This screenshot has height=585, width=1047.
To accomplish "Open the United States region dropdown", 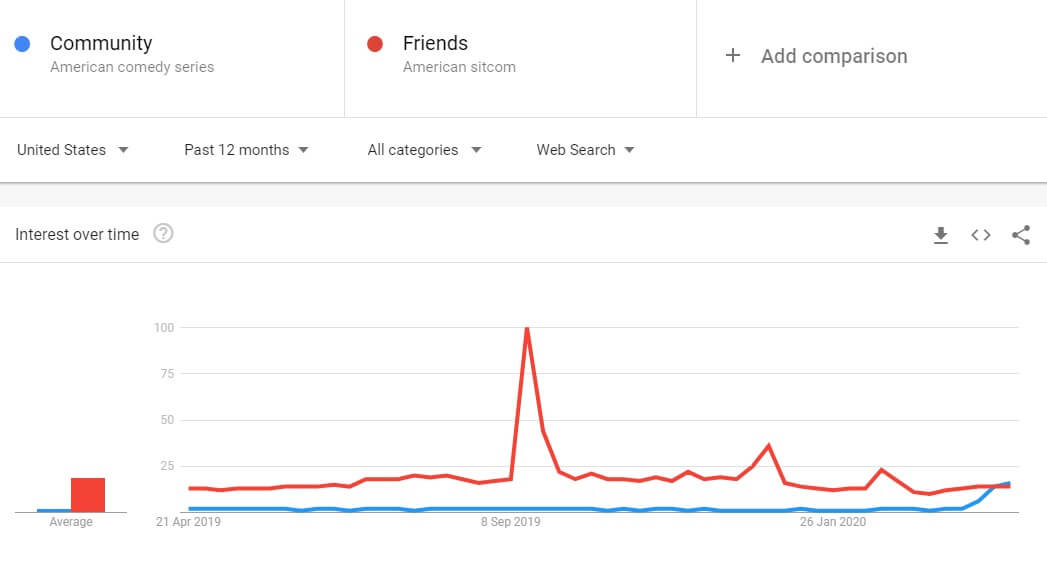I will 73,150.
